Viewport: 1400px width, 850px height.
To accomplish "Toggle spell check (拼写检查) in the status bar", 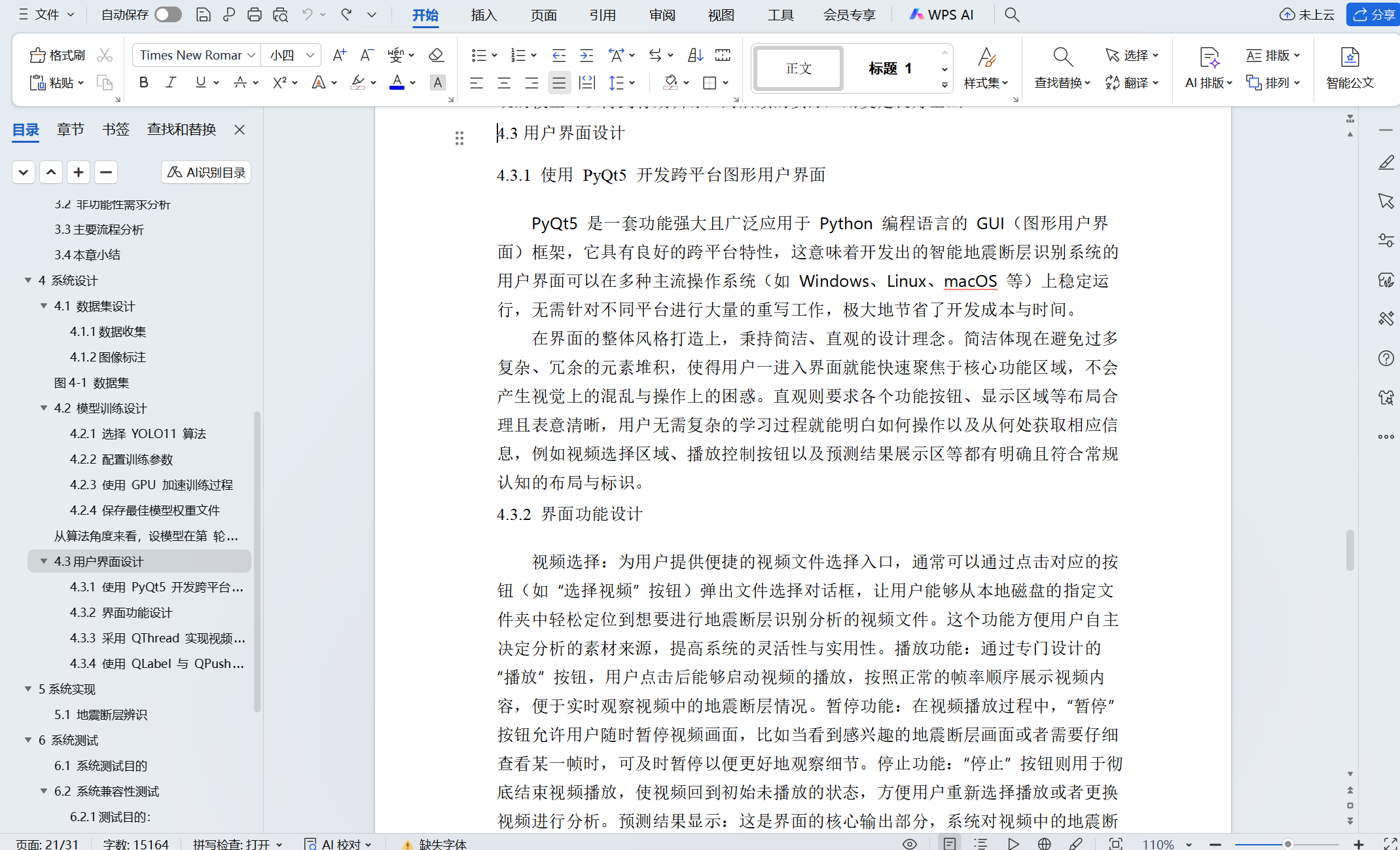I will tap(237, 844).
